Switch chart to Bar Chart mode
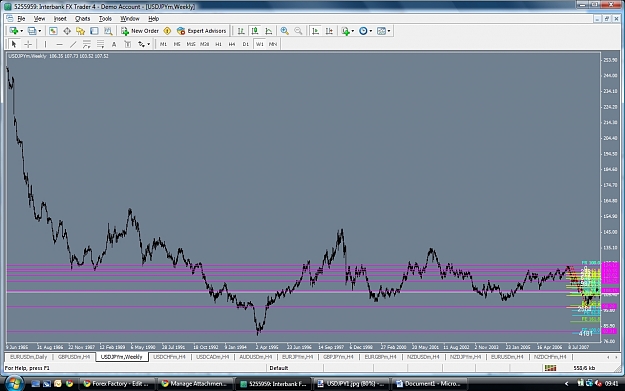This screenshot has height=391, width=625. 241,31
